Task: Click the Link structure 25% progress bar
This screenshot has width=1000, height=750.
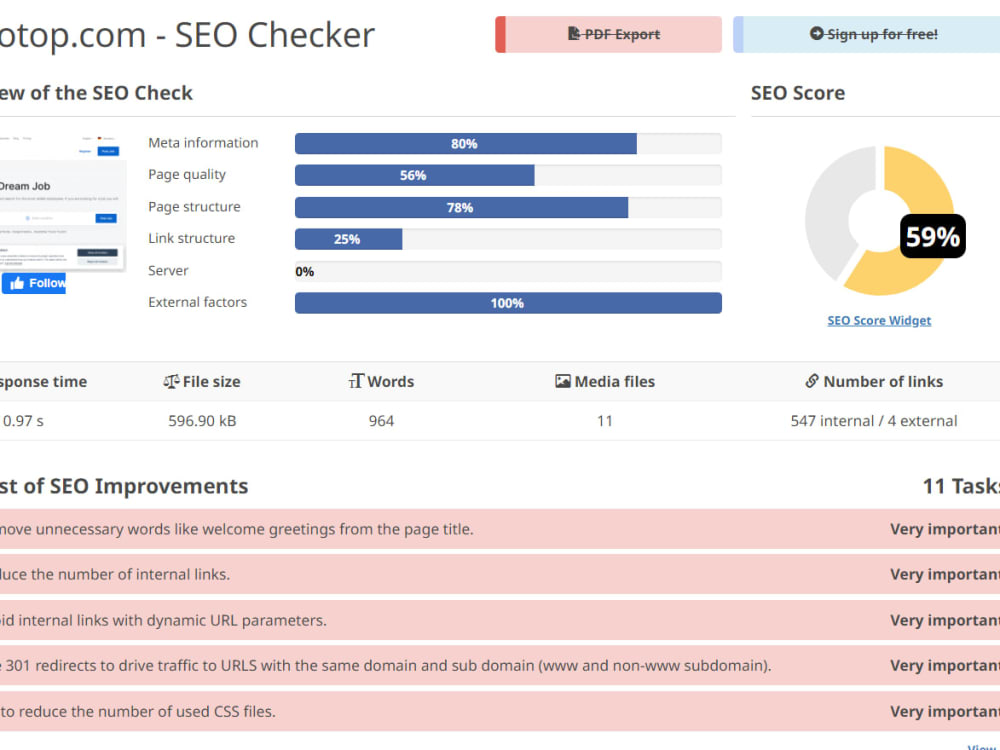Action: (508, 239)
